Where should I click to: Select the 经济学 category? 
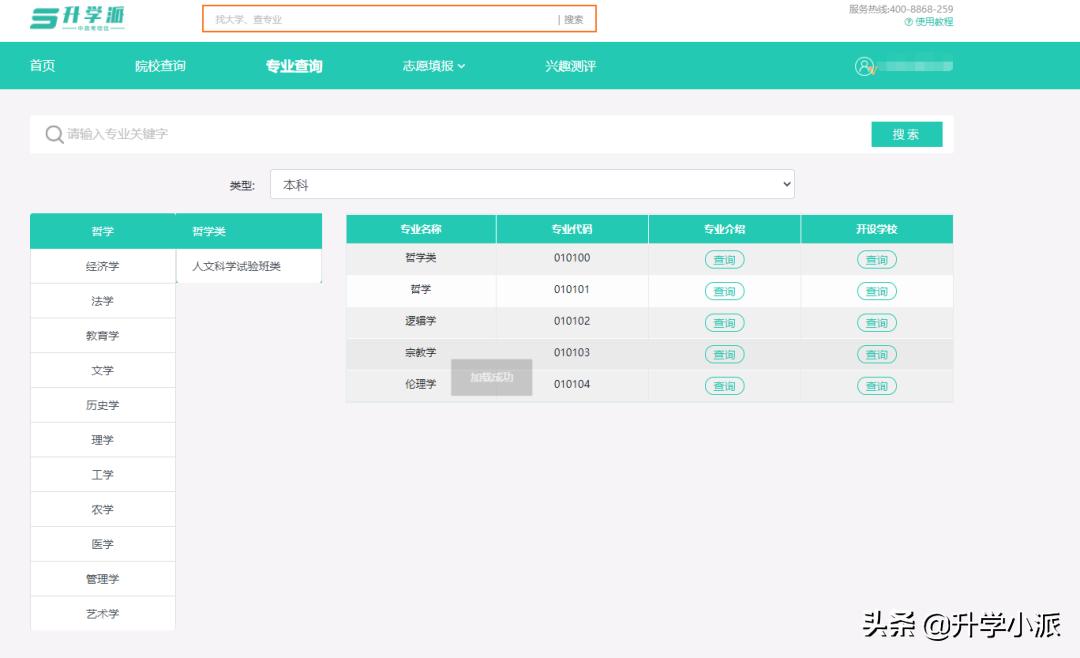point(102,265)
